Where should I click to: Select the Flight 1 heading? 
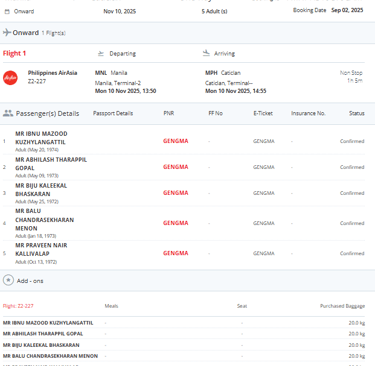click(x=14, y=53)
